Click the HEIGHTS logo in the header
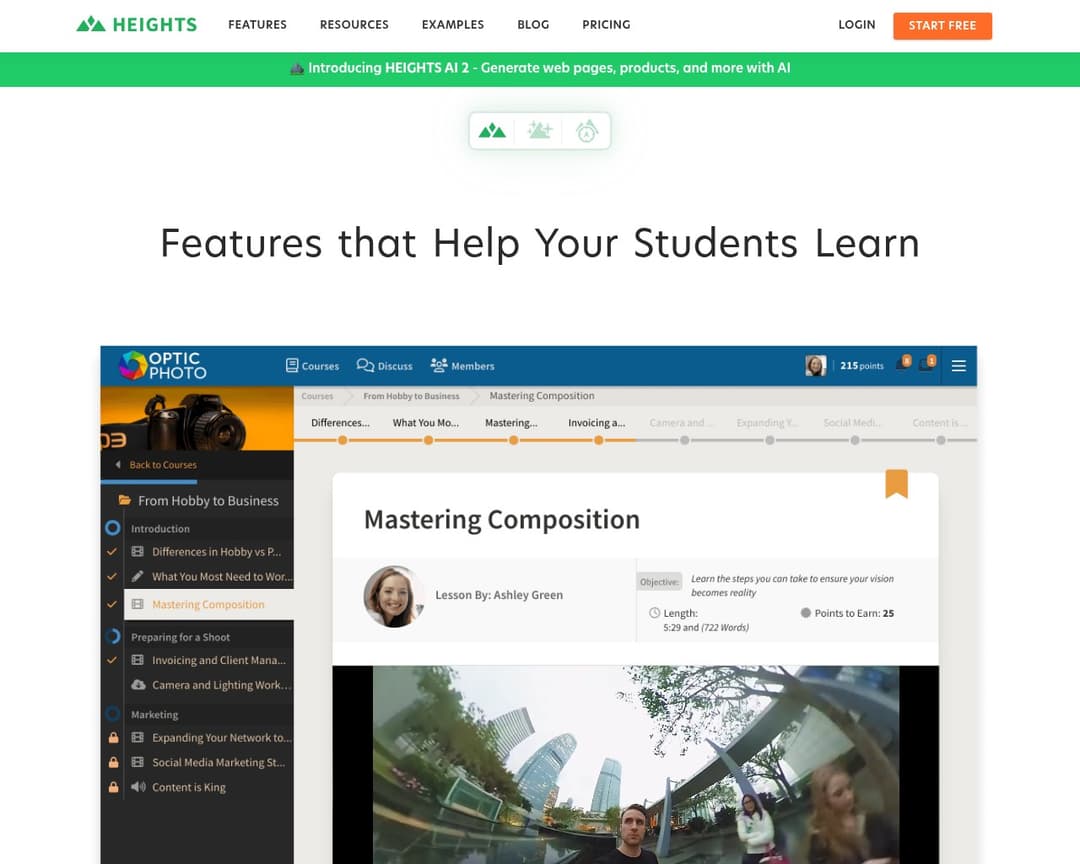1080x864 pixels. coord(137,25)
